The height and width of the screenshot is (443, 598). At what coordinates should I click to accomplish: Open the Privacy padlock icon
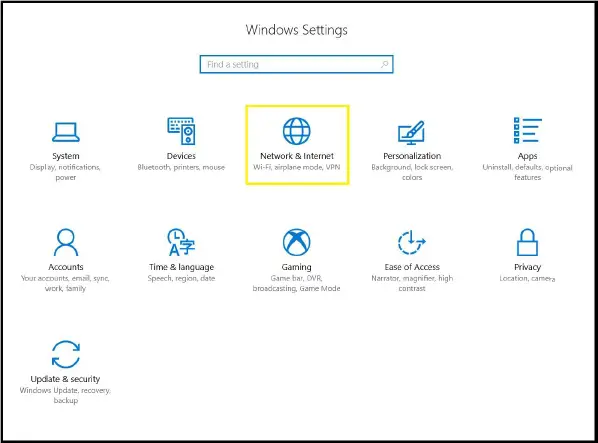click(527, 242)
